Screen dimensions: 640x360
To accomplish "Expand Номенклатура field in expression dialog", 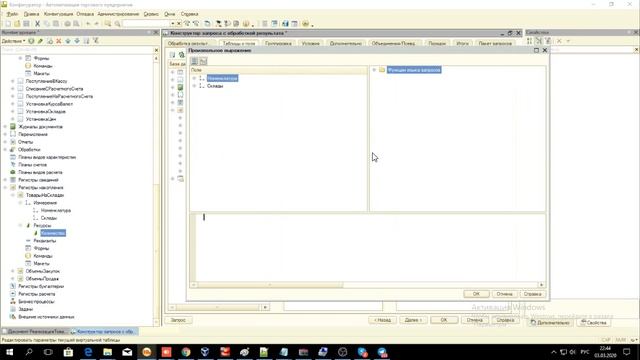I will (x=194, y=78).
